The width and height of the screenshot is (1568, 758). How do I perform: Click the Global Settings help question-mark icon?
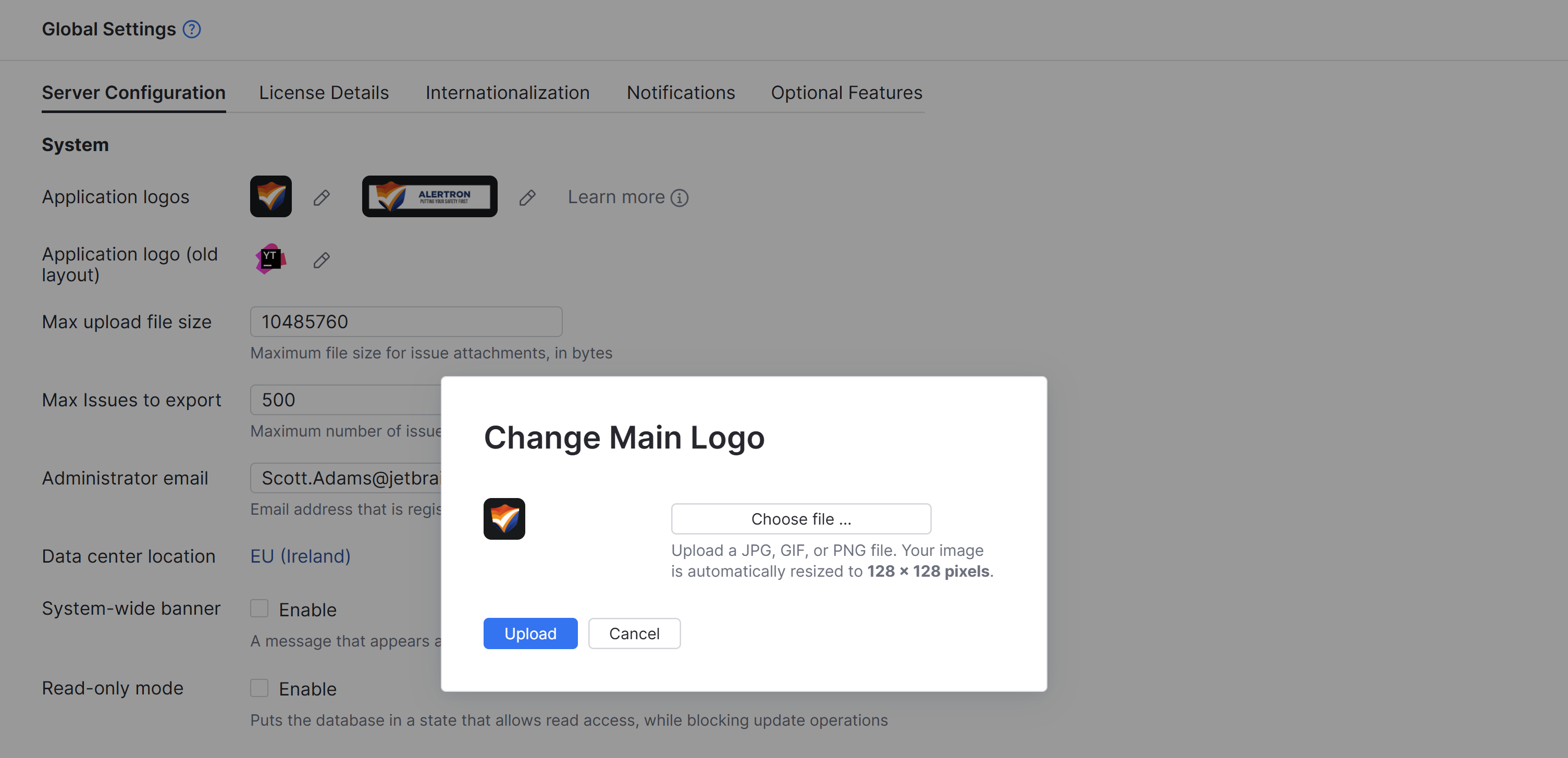pos(192,29)
